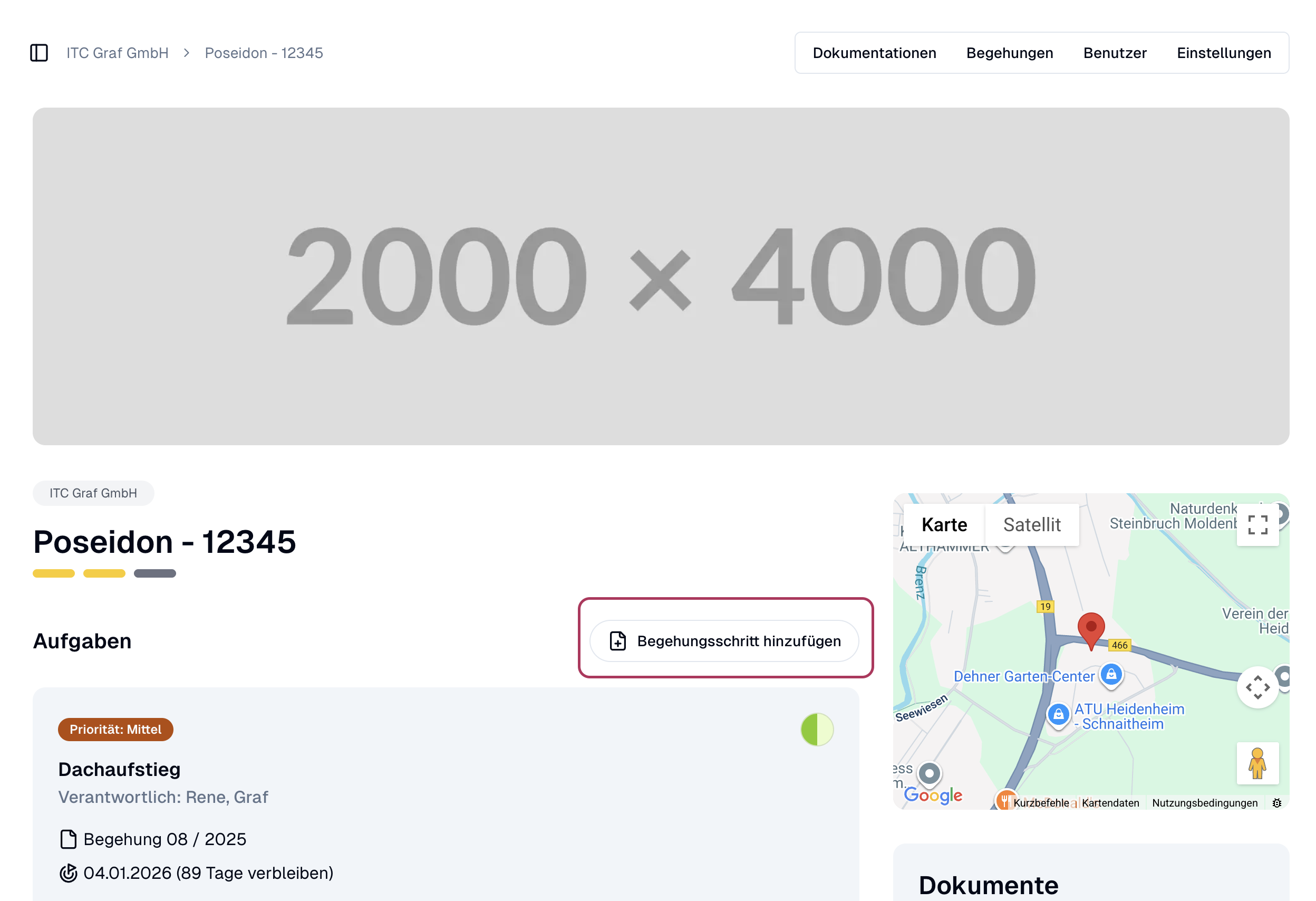Click the map camera controls icon
Image resolution: width=1316 pixels, height=901 pixels.
(1257, 687)
